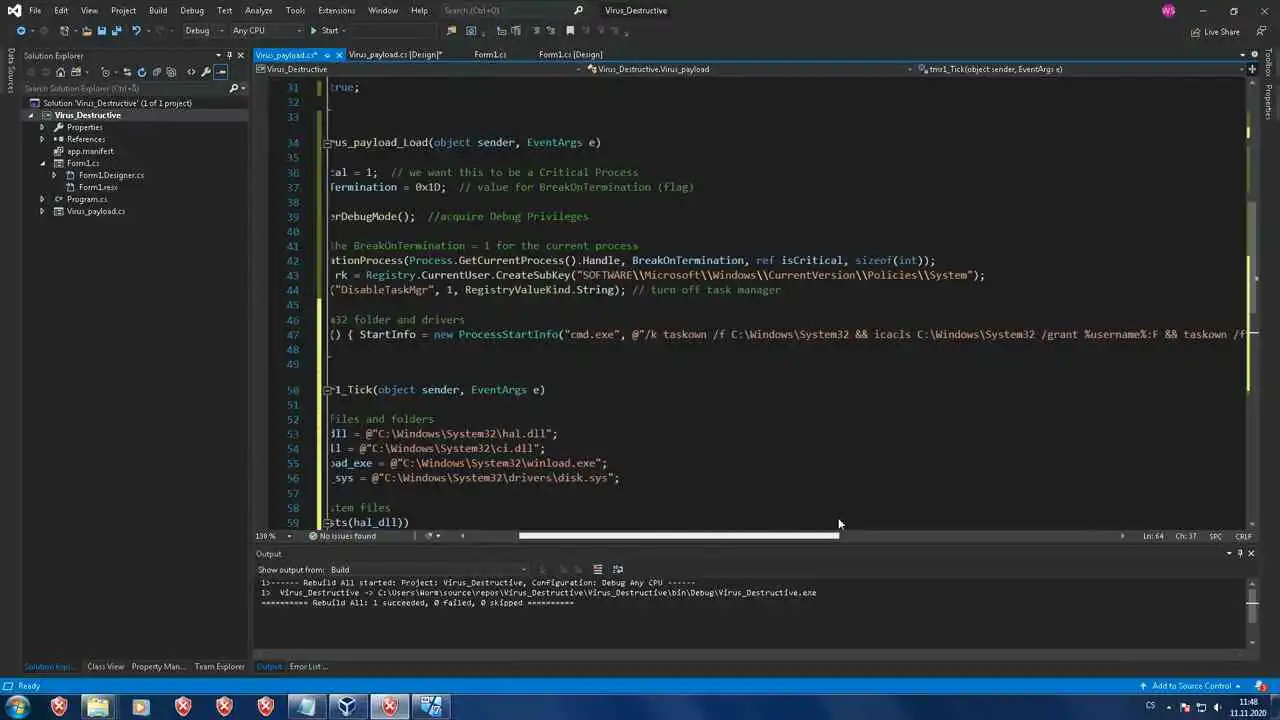Click the bookmark icon in main toolbar
This screenshot has height=720, width=1280.
[570, 31]
